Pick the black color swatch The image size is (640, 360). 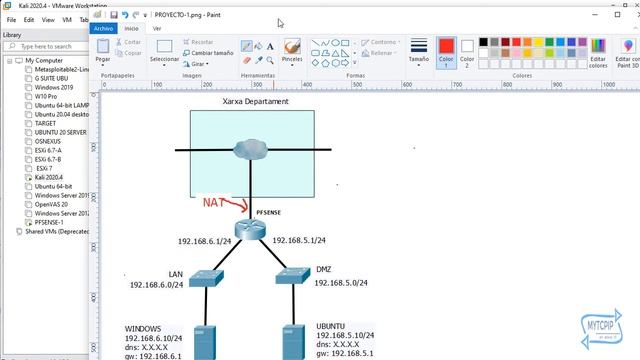click(x=483, y=42)
